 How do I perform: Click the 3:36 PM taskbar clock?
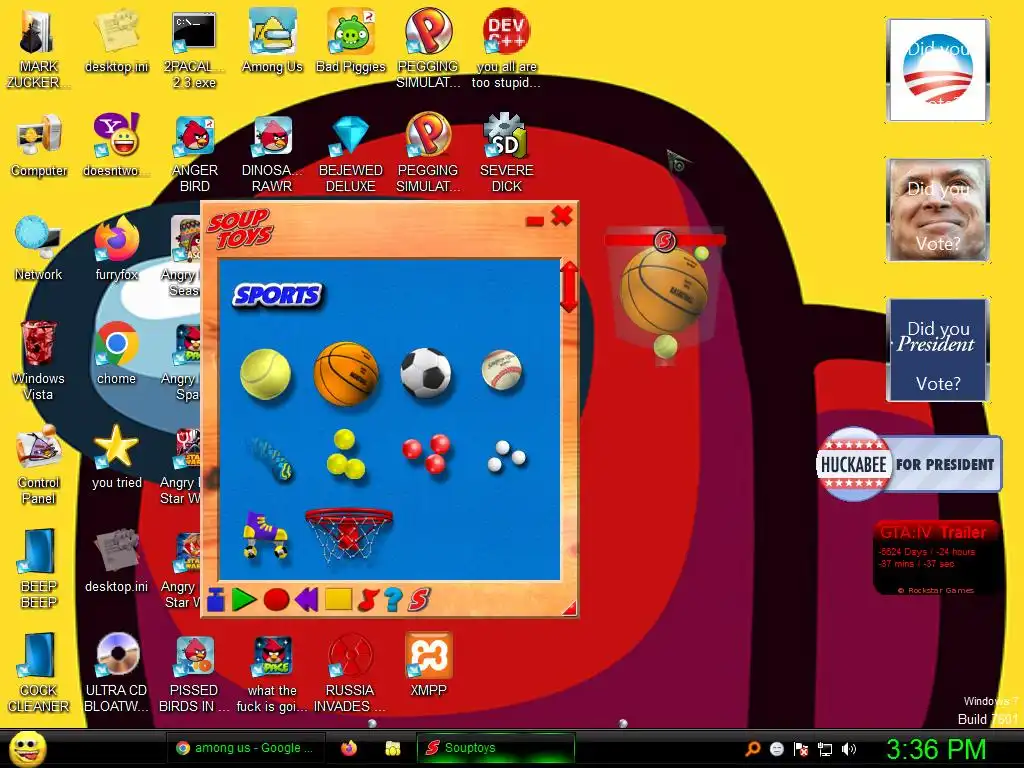click(x=935, y=749)
